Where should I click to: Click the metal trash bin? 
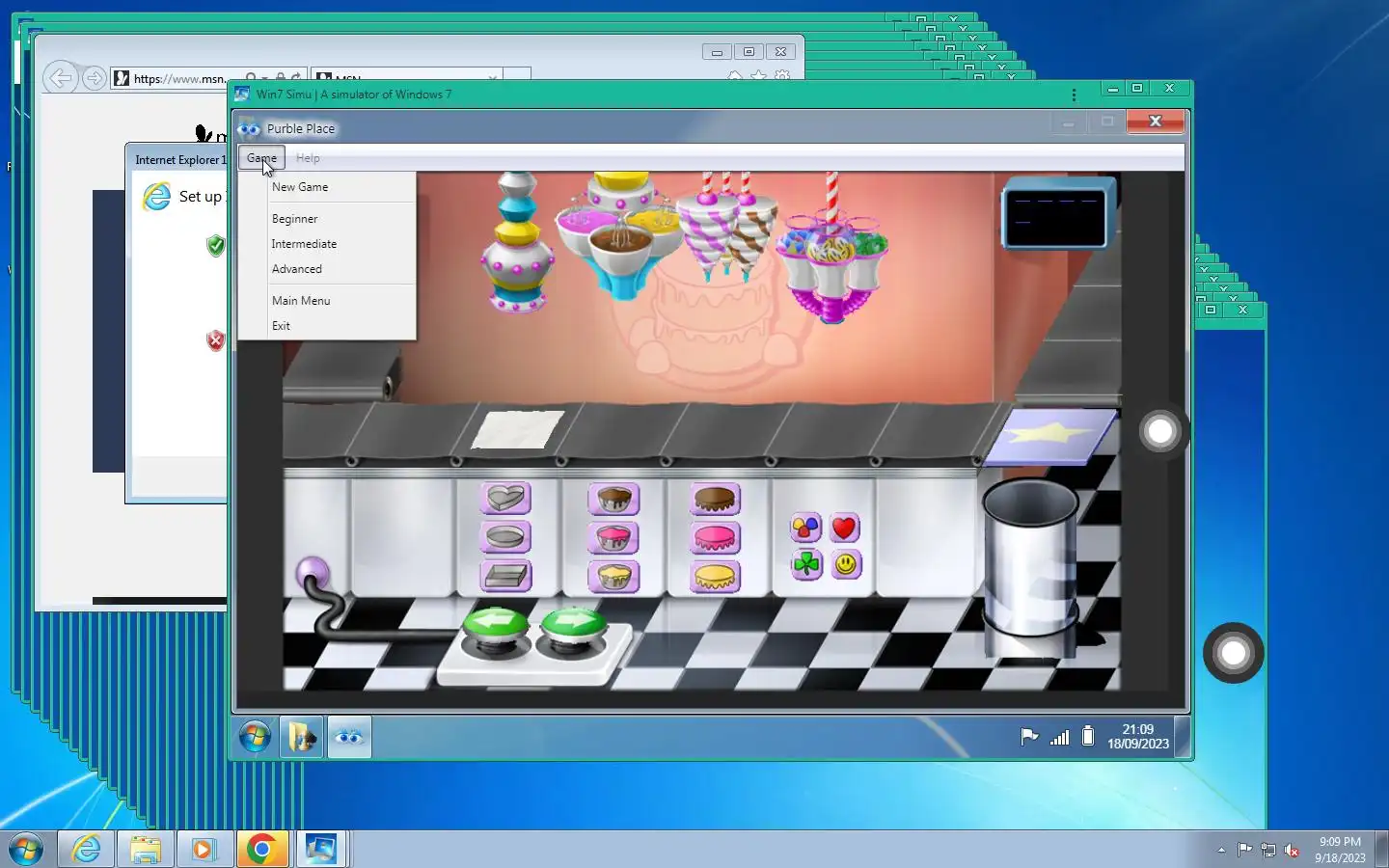click(1030, 557)
